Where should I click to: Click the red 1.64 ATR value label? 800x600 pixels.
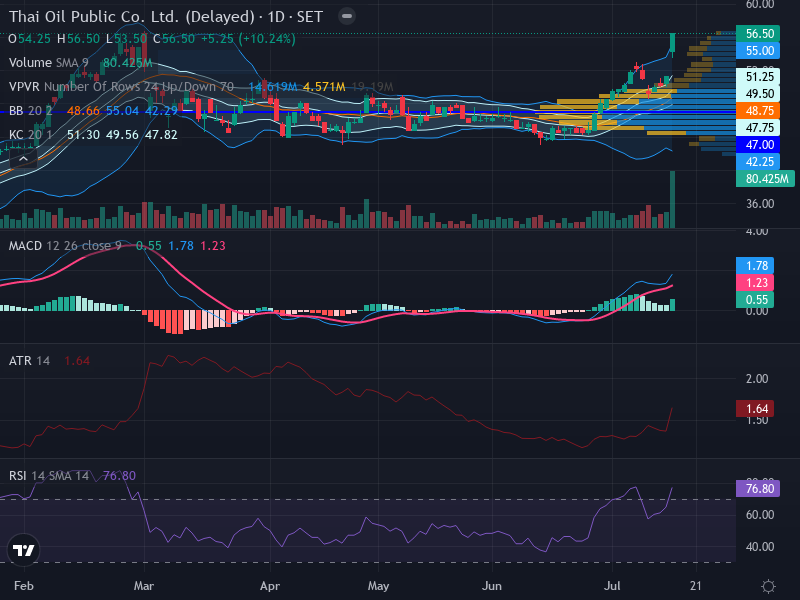click(755, 409)
